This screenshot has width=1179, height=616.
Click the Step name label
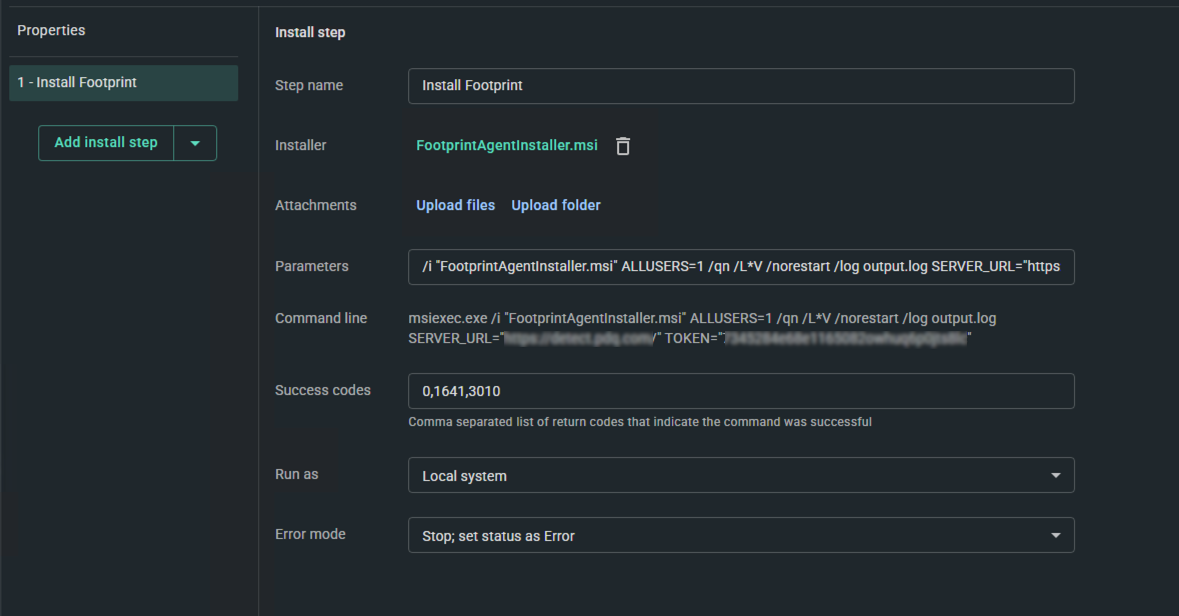[309, 86]
